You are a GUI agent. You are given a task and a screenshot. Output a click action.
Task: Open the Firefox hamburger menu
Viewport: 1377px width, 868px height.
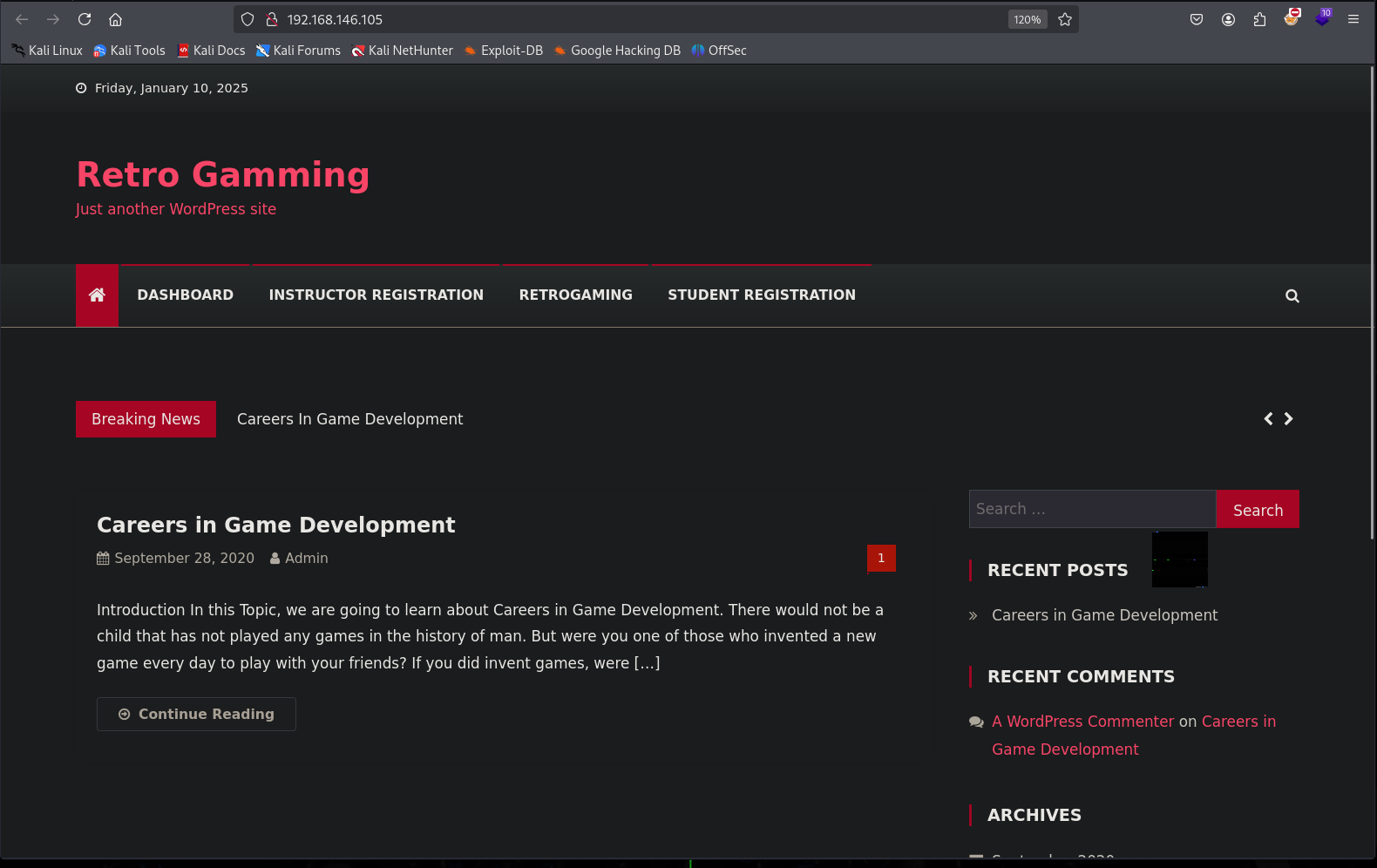pos(1353,19)
